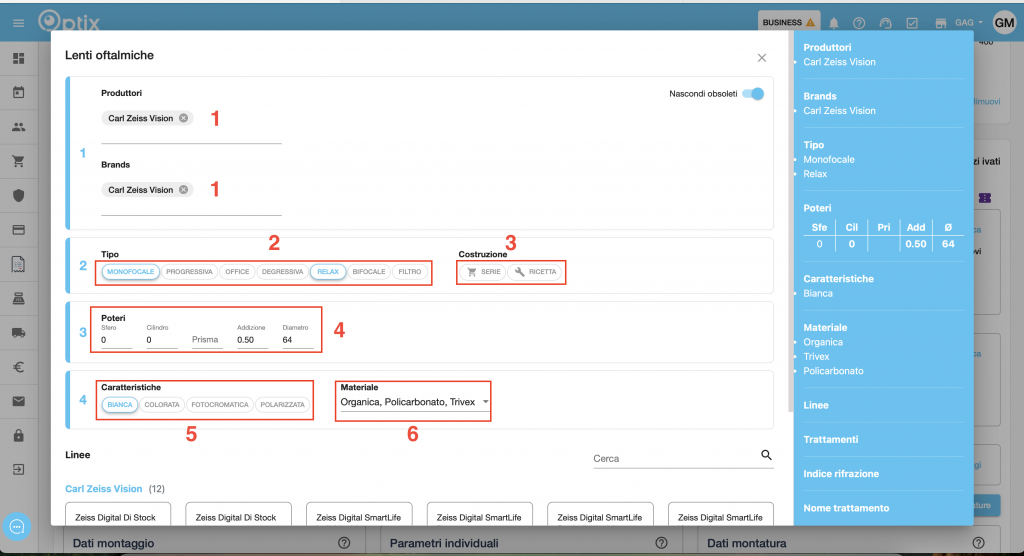This screenshot has width=1024, height=556.
Task: Click the support headset icon
Action: [885, 23]
